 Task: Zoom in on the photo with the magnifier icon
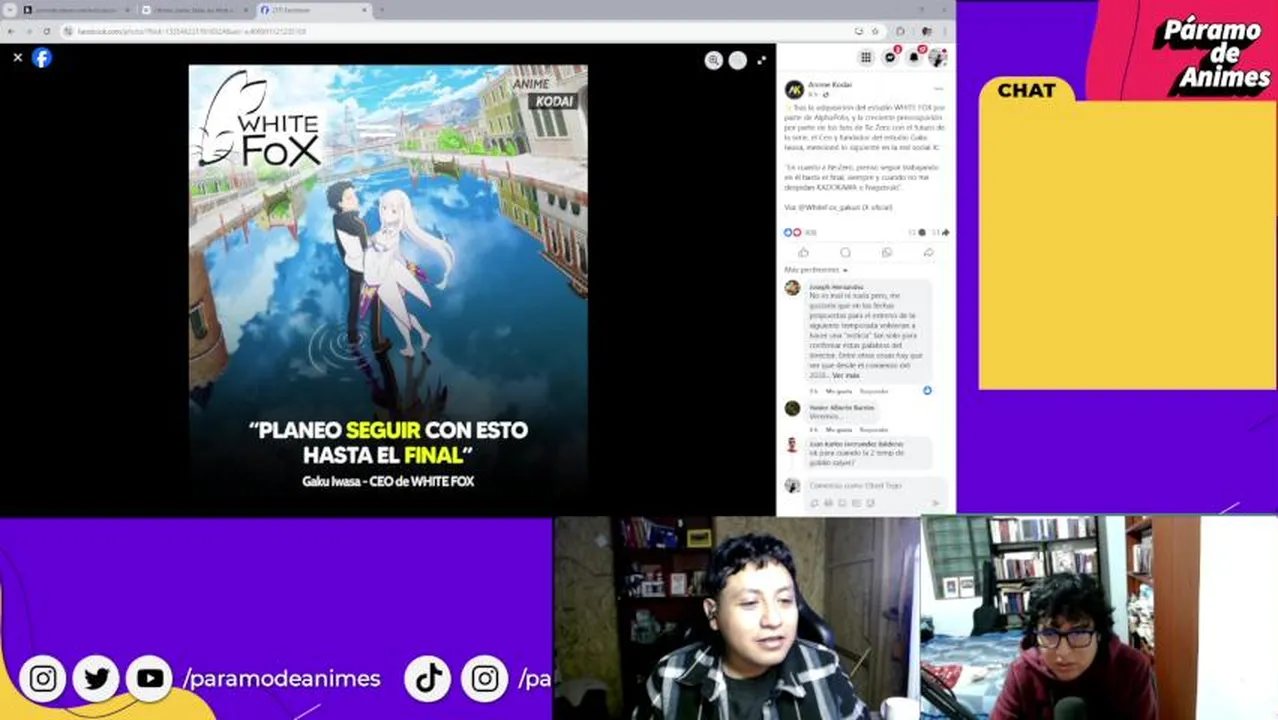(x=713, y=60)
